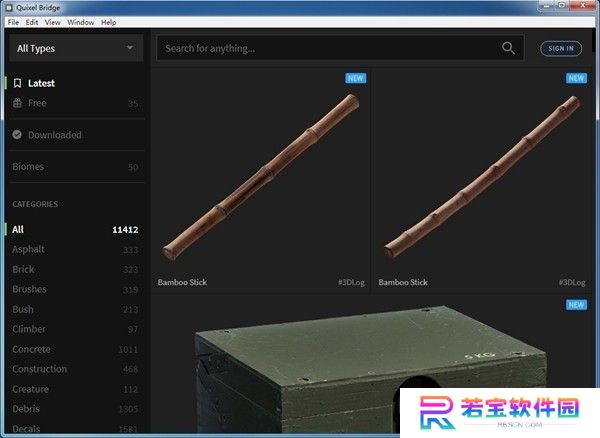Click NEW badge on second Bamboo Stick
Screen dimensions: 600x438
(x=576, y=78)
